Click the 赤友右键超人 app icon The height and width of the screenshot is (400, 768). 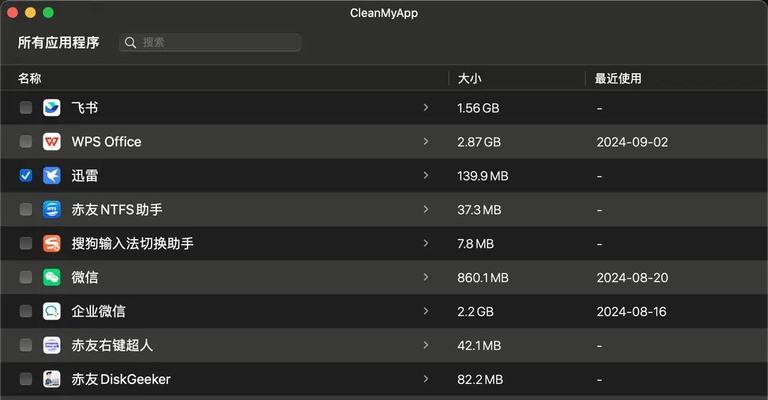[x=51, y=345]
